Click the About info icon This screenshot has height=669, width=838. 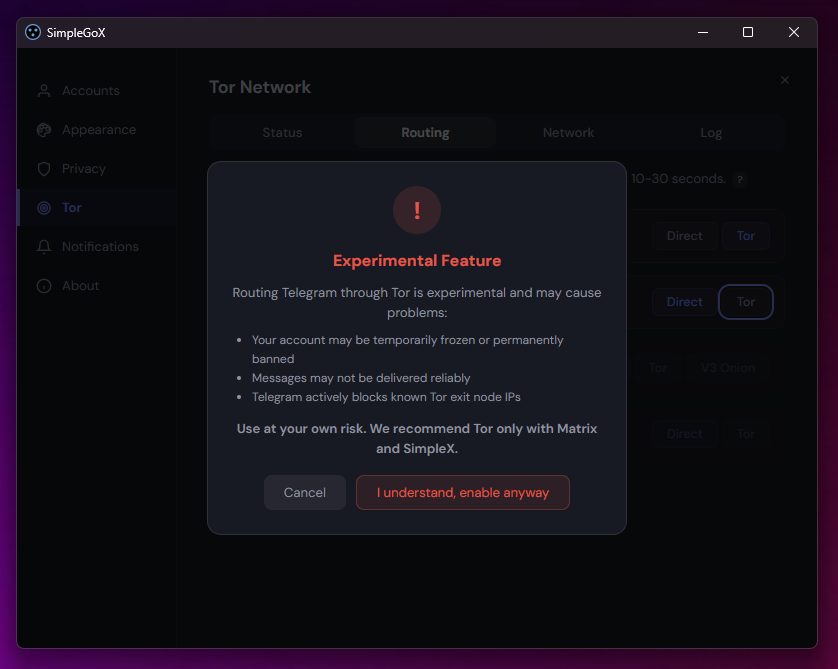44,286
